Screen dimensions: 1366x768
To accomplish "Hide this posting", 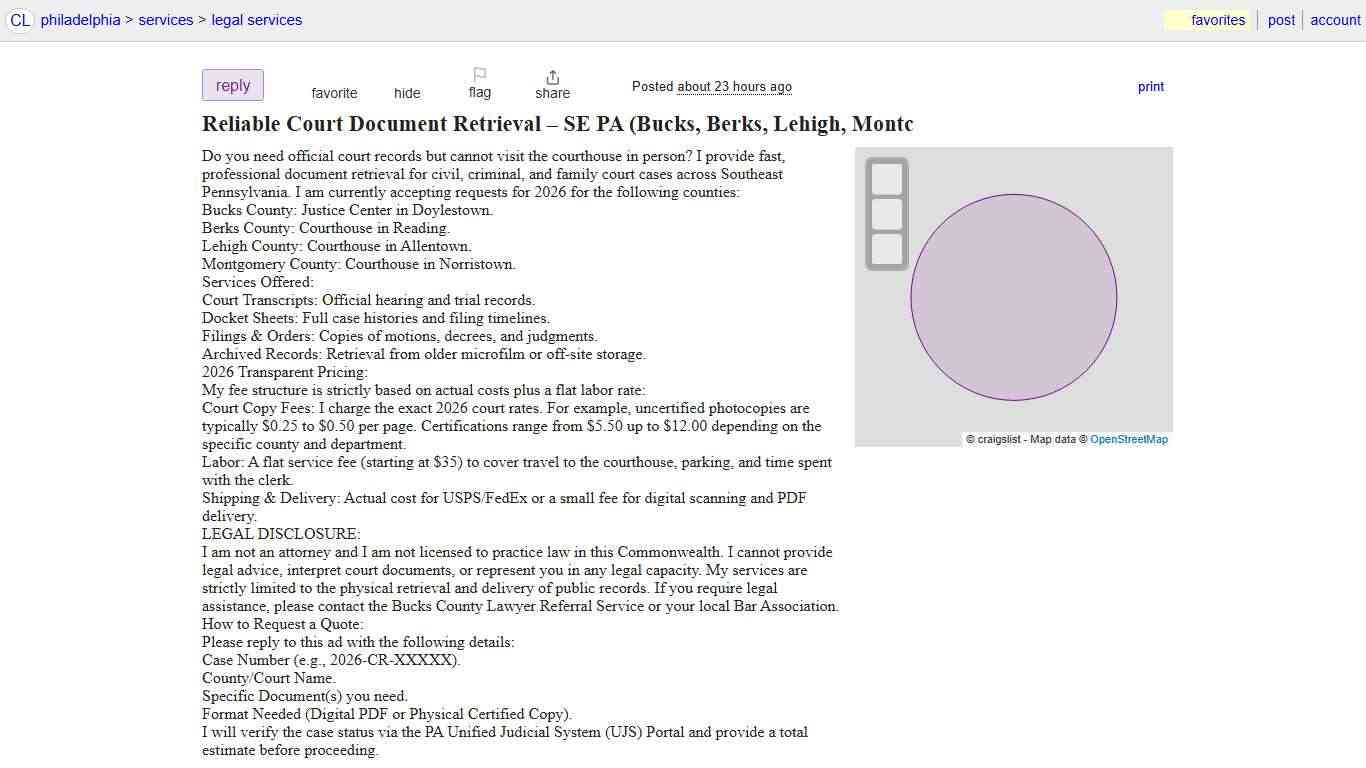I will [x=407, y=92].
